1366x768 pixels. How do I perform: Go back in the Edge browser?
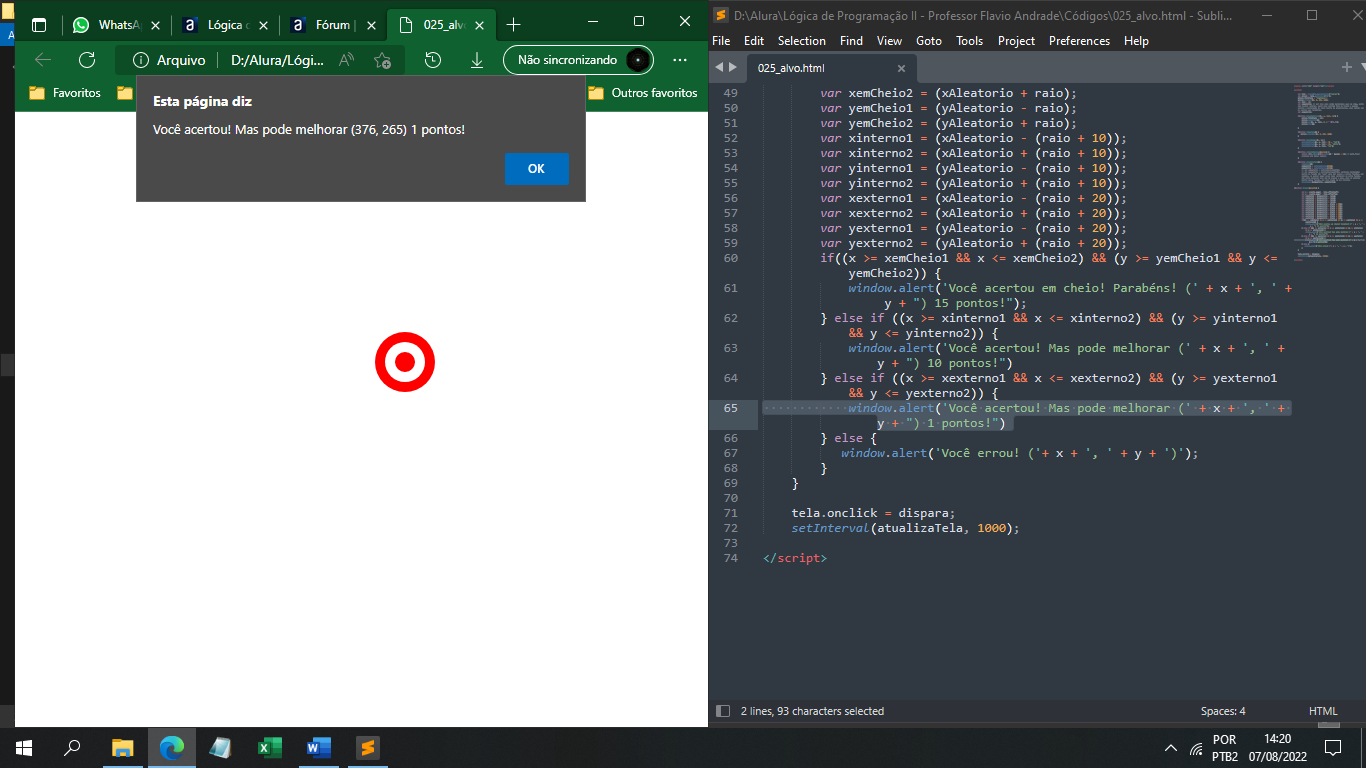coord(43,60)
